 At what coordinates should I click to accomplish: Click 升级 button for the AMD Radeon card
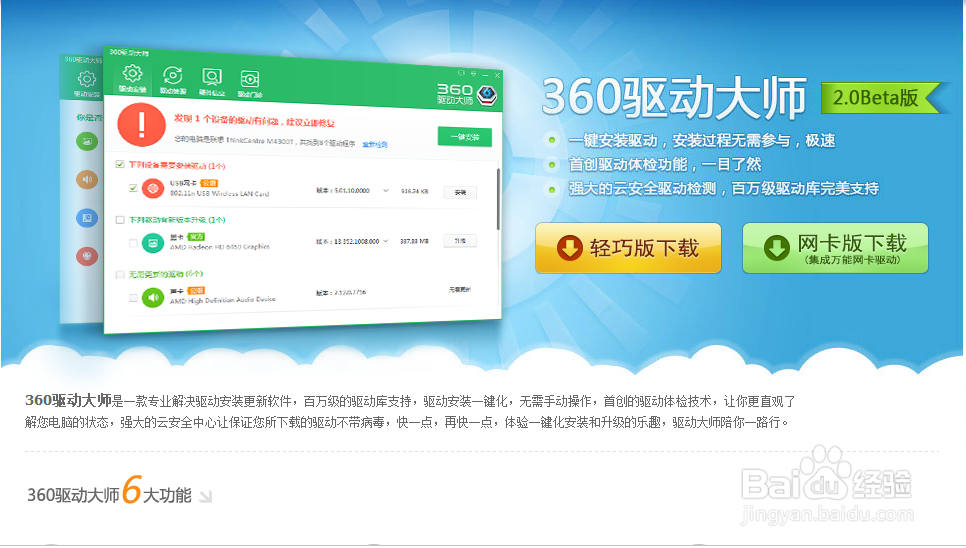(x=460, y=241)
